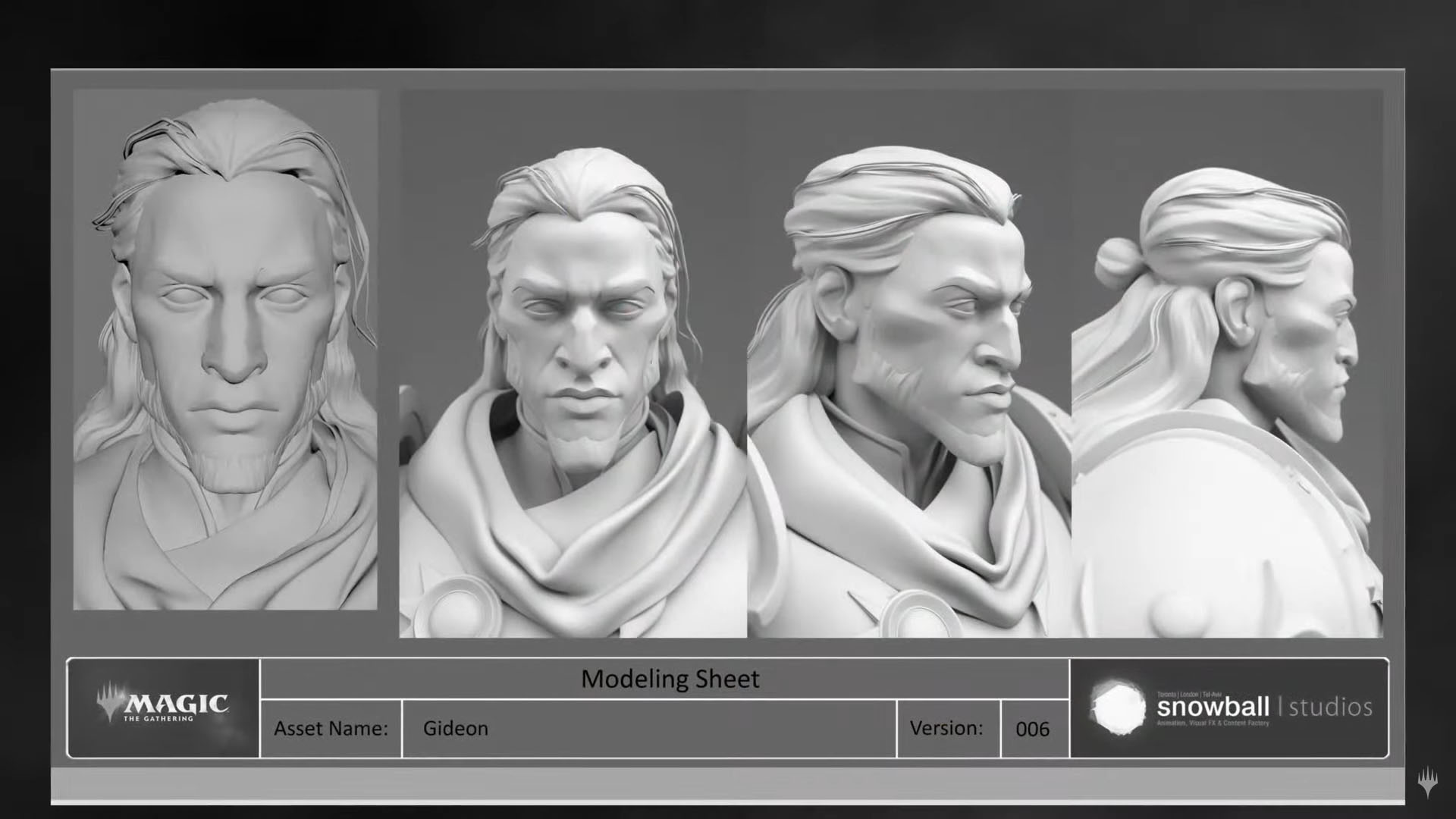Select the front view Gideon bust with scarf

[573, 364]
